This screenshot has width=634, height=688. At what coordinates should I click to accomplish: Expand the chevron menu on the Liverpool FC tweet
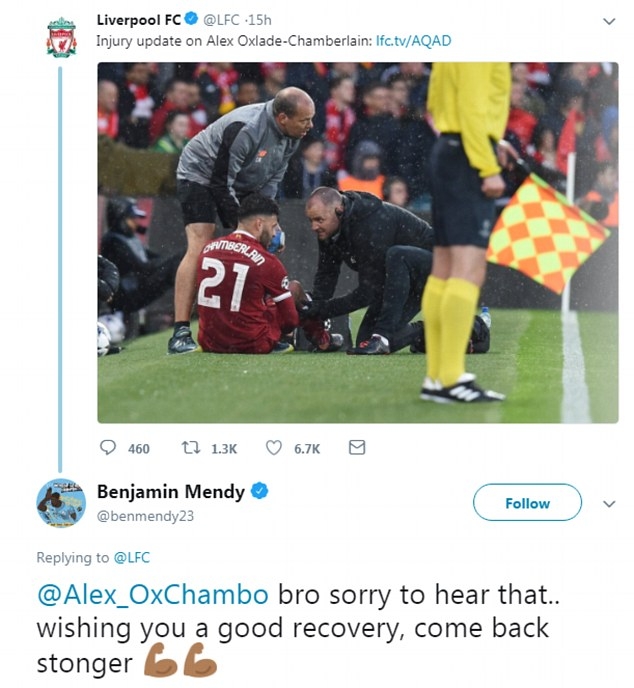(608, 21)
